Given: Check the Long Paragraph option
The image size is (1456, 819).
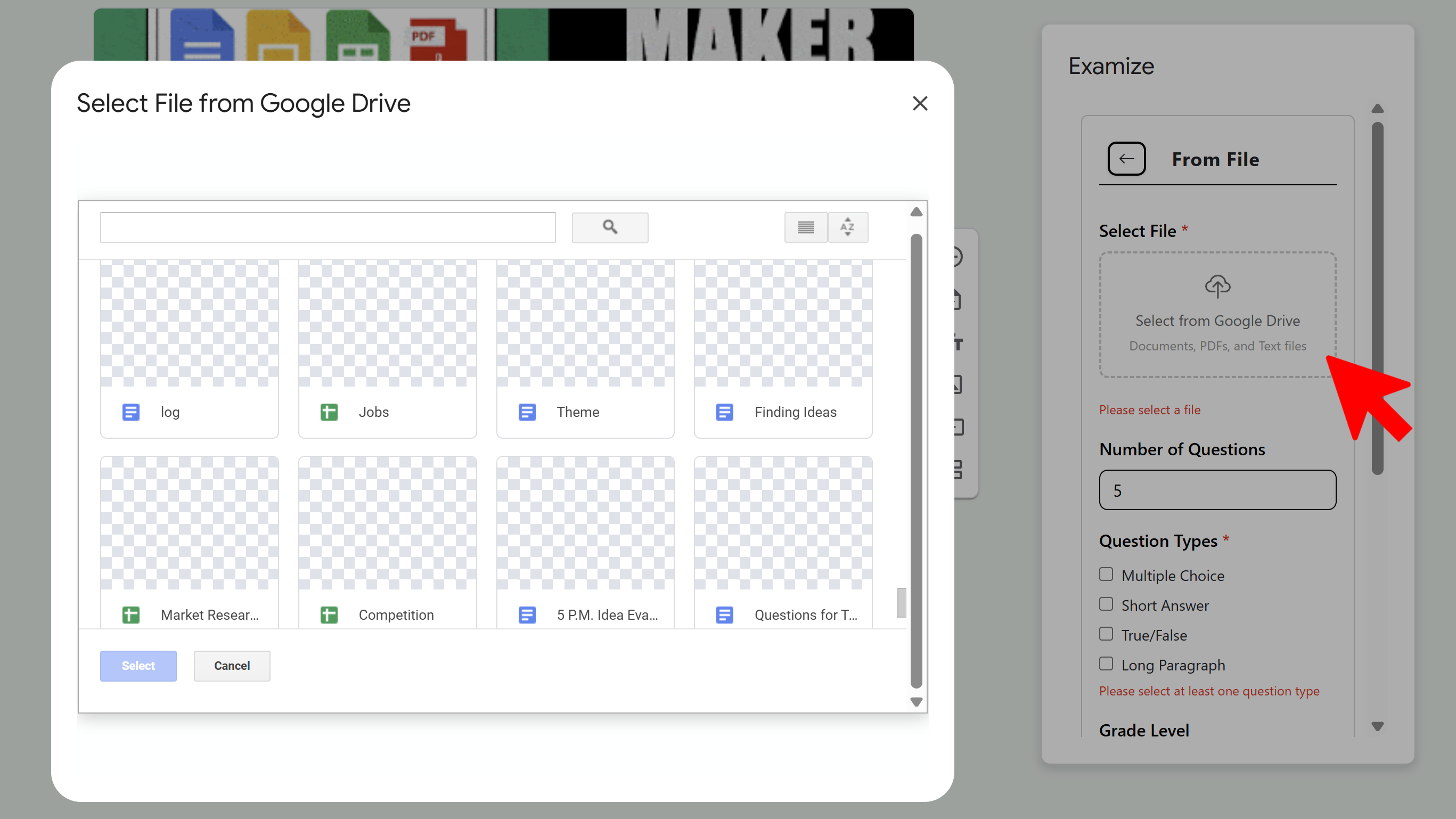Looking at the screenshot, I should coord(1106,664).
